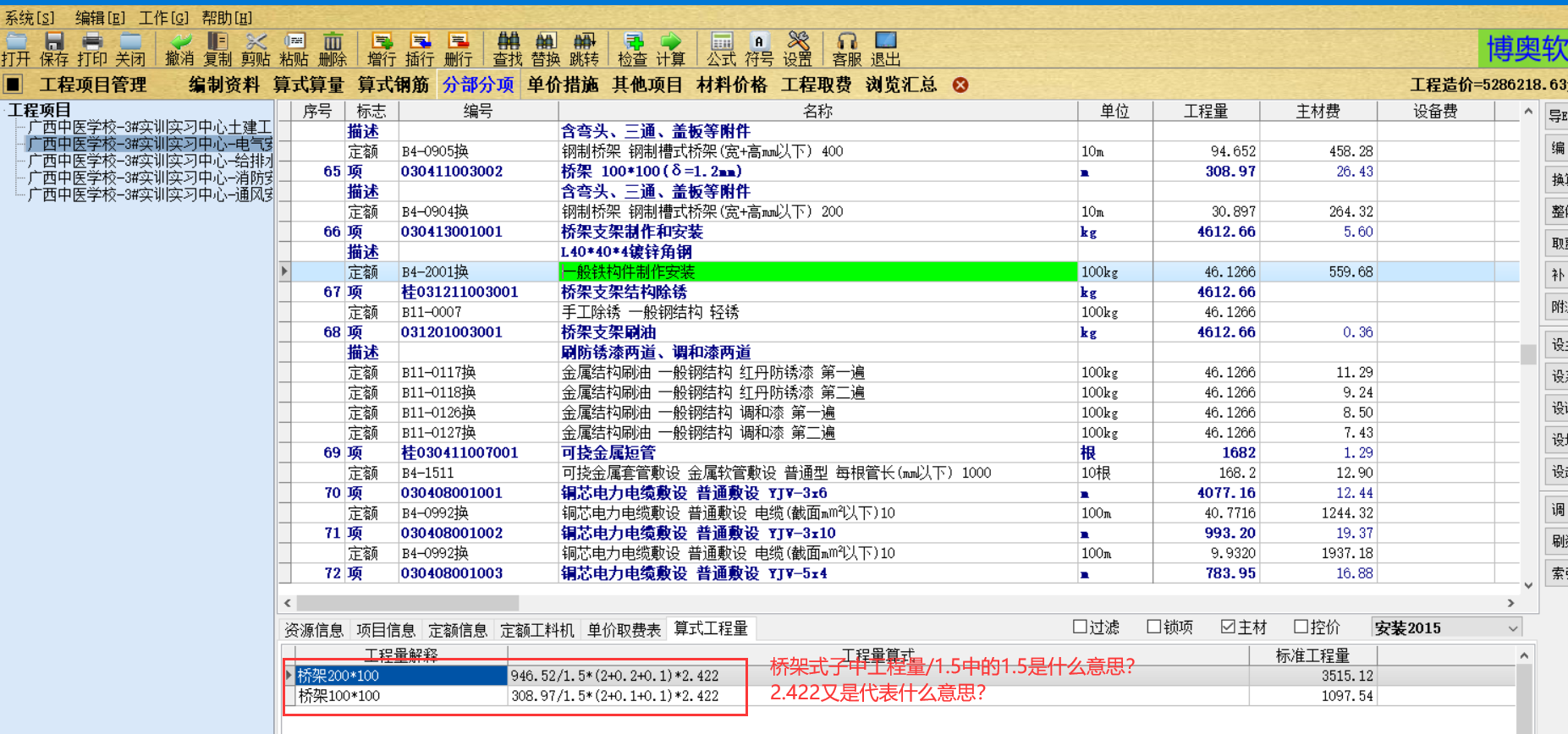Select the green 一般铁构件制作安装 cell
Image resolution: width=1568 pixels, height=734 pixels.
[818, 271]
